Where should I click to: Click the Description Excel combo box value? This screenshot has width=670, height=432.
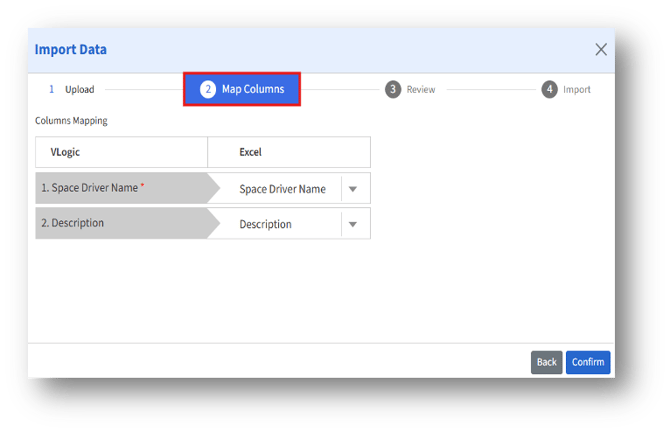pos(266,224)
